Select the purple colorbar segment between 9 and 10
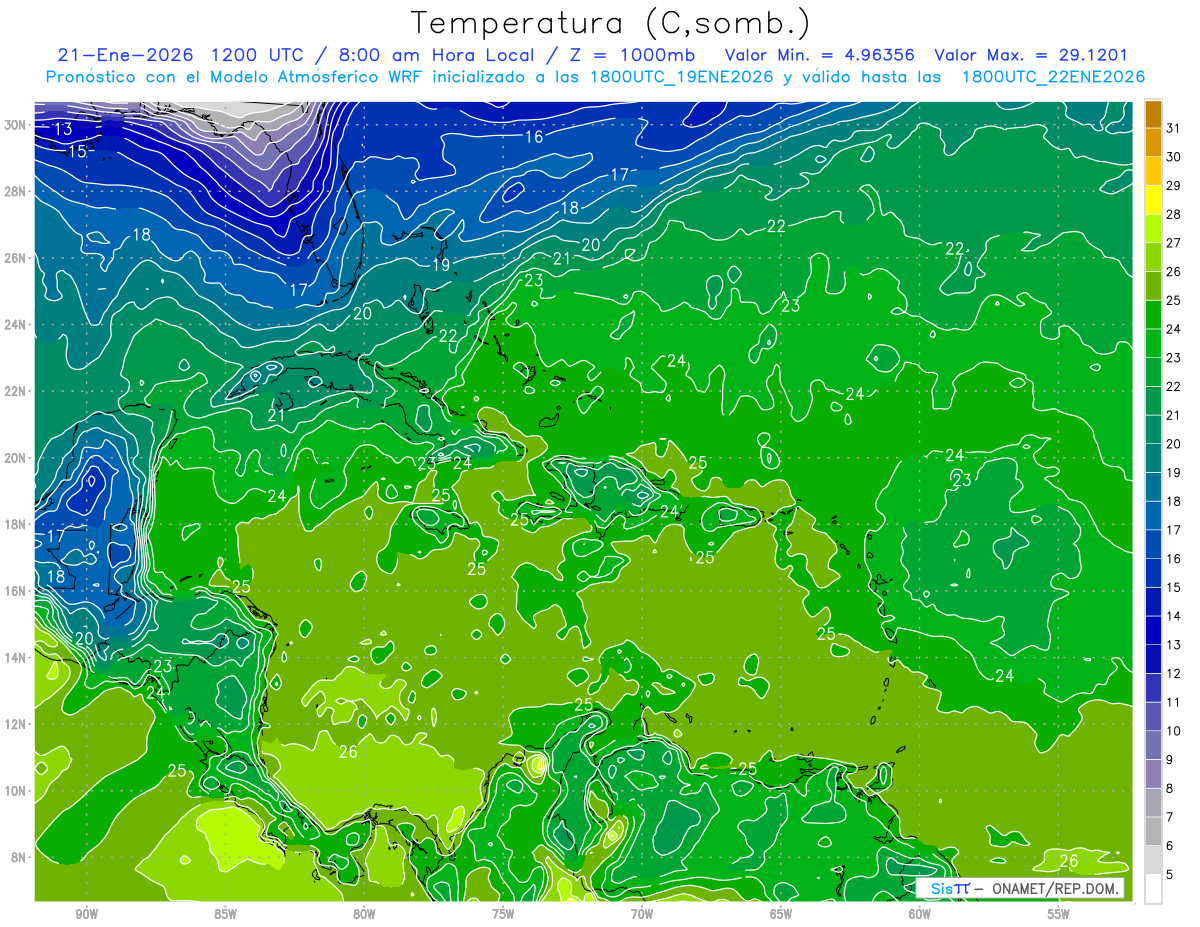 [1153, 745]
